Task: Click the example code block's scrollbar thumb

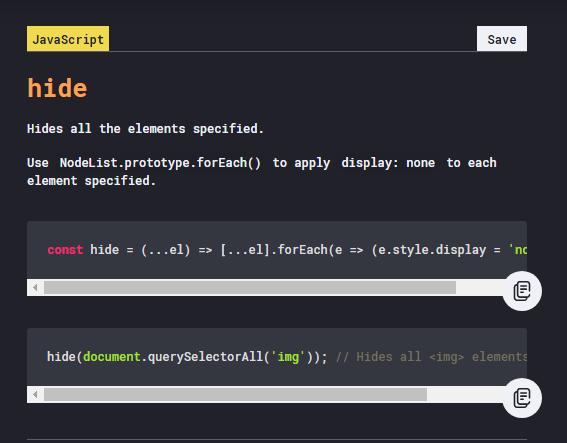Action: click(x=235, y=394)
